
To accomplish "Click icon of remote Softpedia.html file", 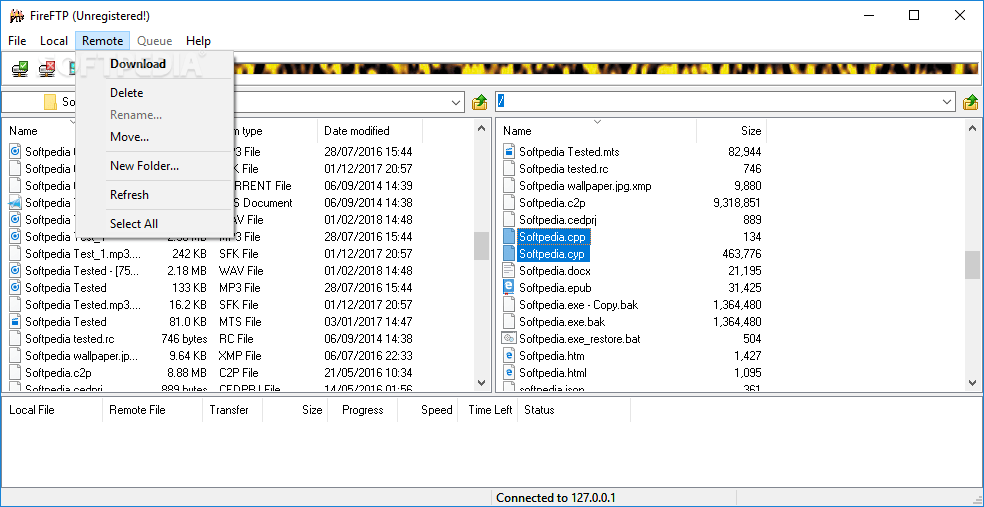I will point(509,373).
